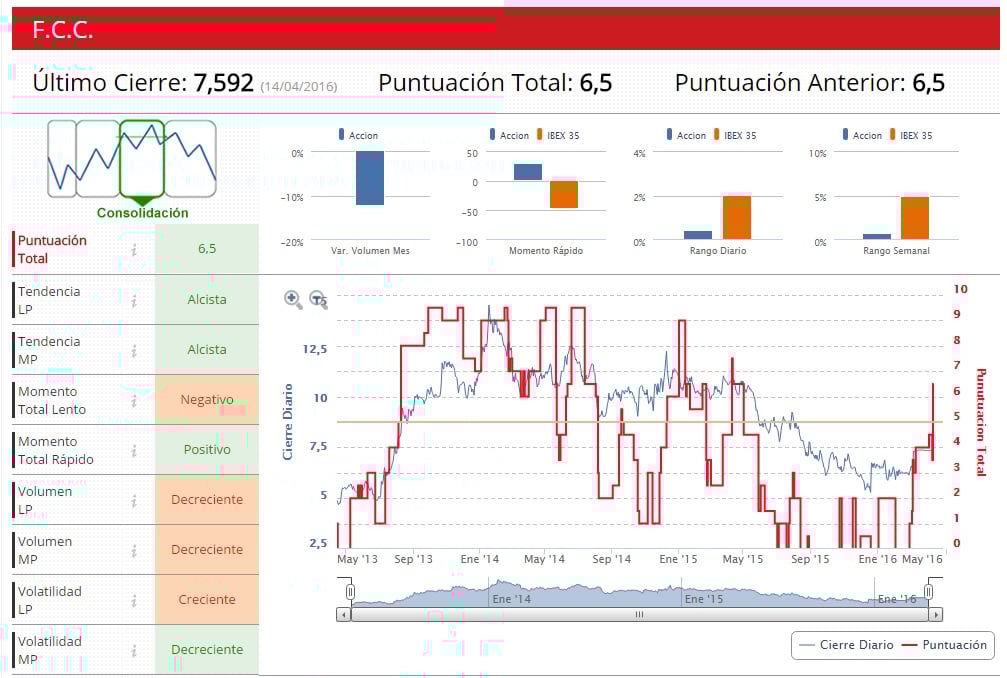Click the navigator scrollbar center grip

point(639,614)
